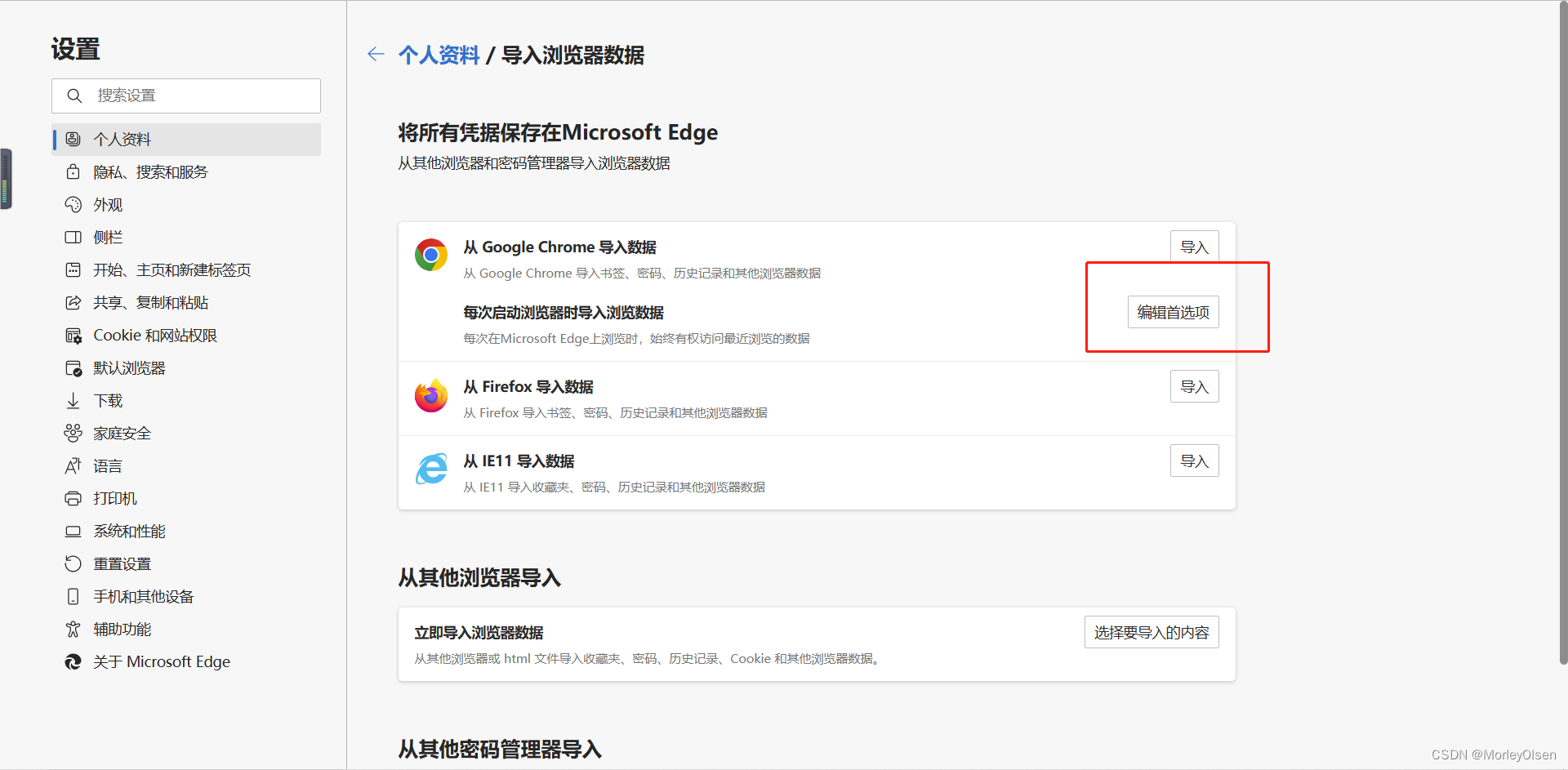1568x770 pixels.
Task: Click the 从其他浏览器导入 heading
Action: click(479, 577)
